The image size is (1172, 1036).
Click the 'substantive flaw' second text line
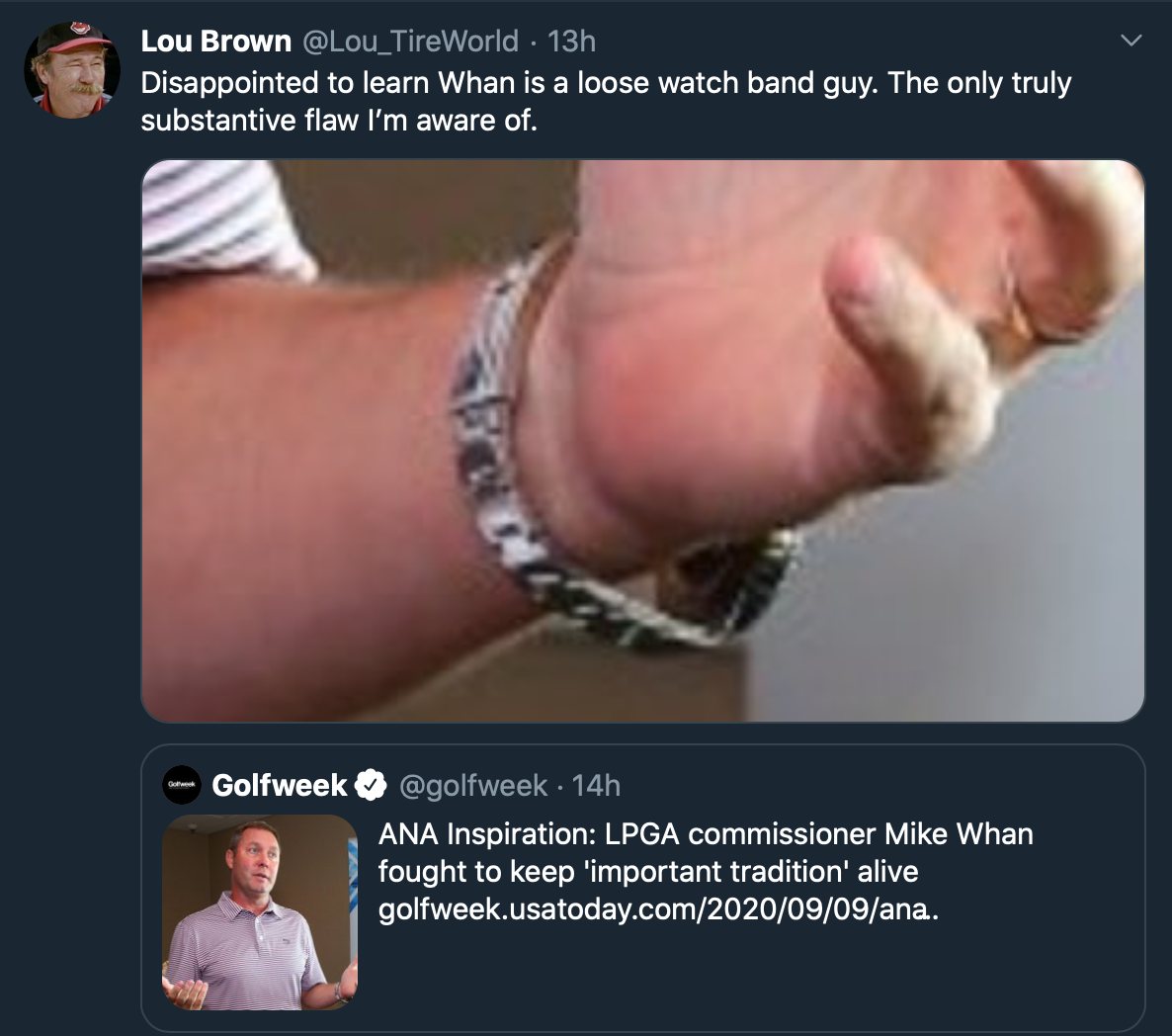[339, 121]
